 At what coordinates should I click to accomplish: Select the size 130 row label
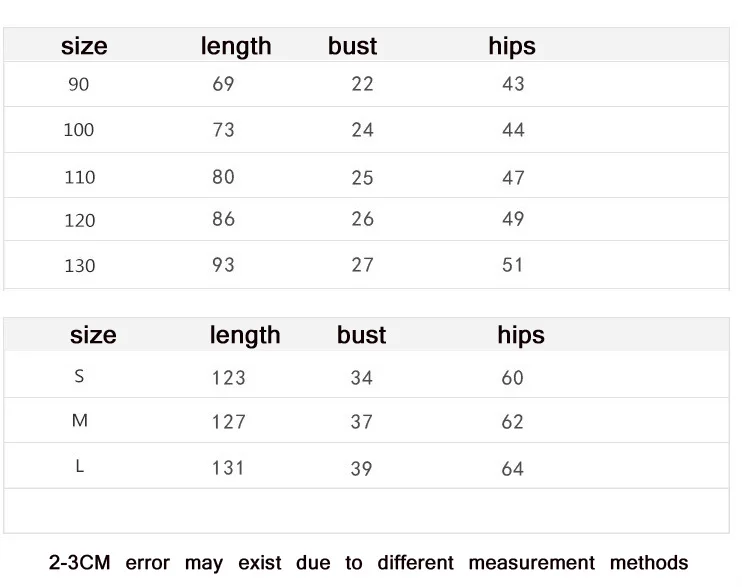pos(80,266)
